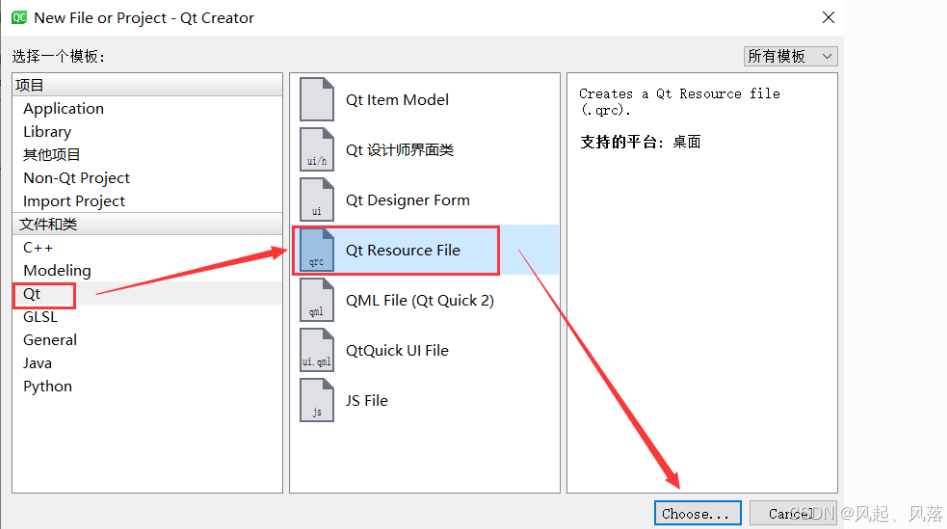Close the New File or Project dialog
Viewport: 947px width, 529px height.
click(828, 18)
